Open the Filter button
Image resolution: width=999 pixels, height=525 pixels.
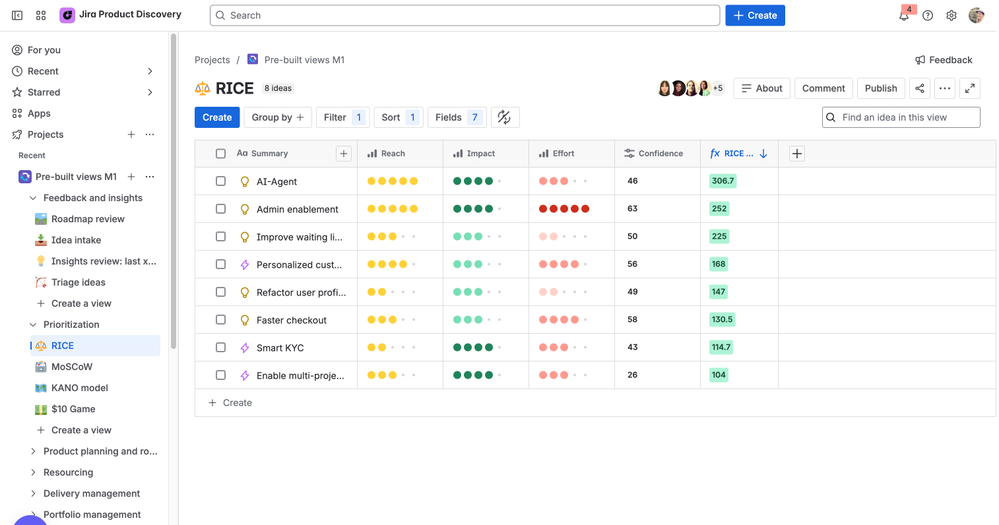[x=343, y=117]
